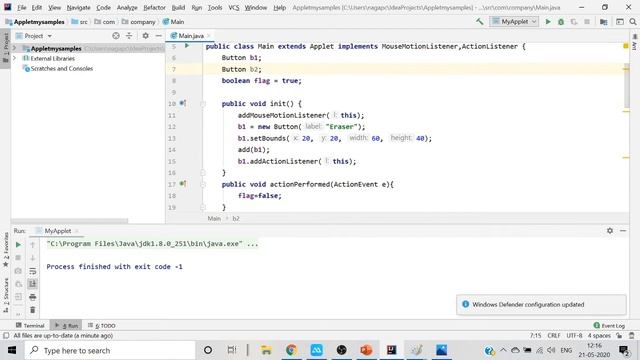Print the console output
Viewport: 640px width, 360px height.
(33, 297)
